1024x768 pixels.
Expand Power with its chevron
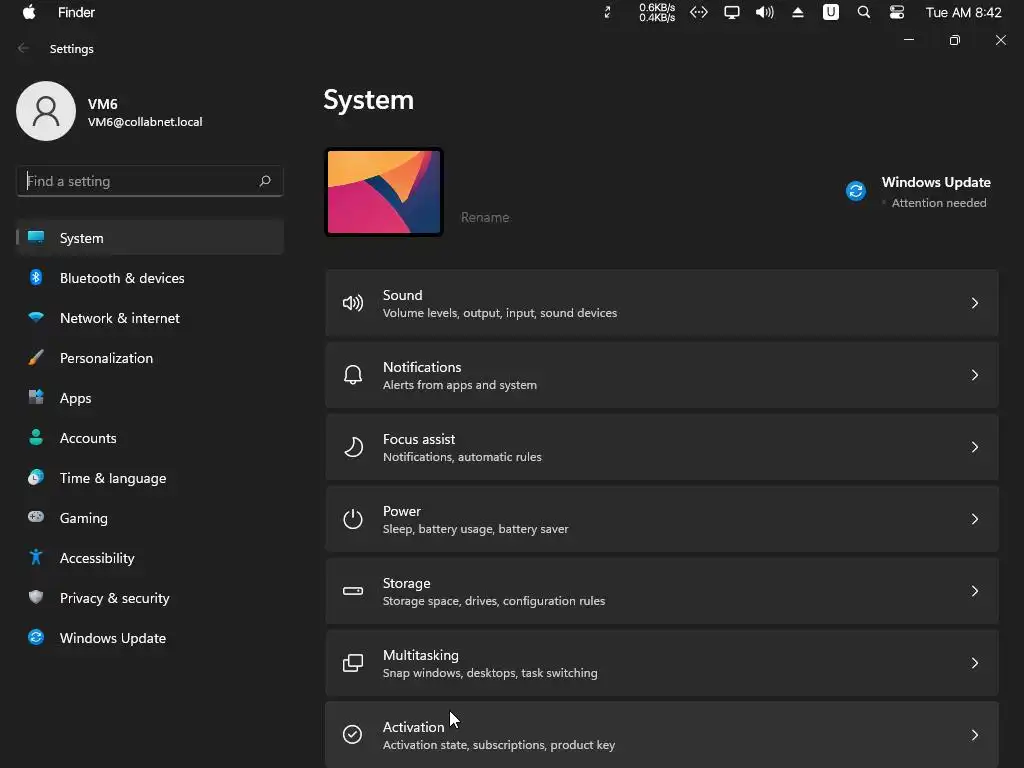pos(974,519)
